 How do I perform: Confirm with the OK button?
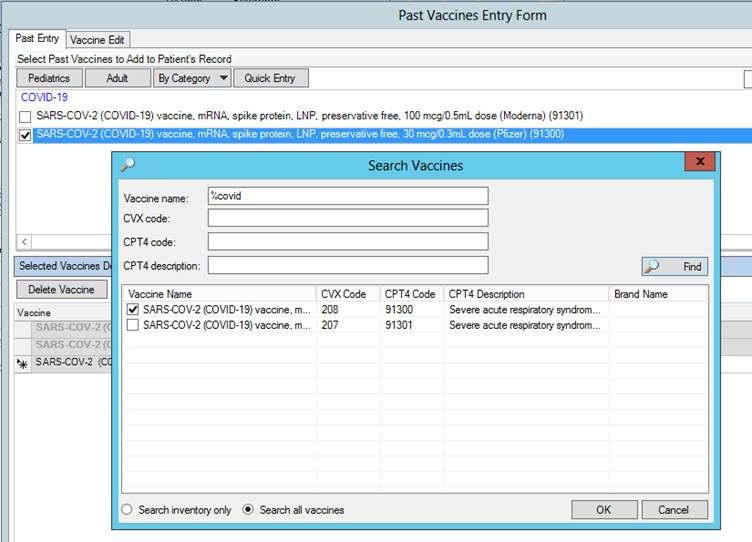pyautogui.click(x=604, y=510)
